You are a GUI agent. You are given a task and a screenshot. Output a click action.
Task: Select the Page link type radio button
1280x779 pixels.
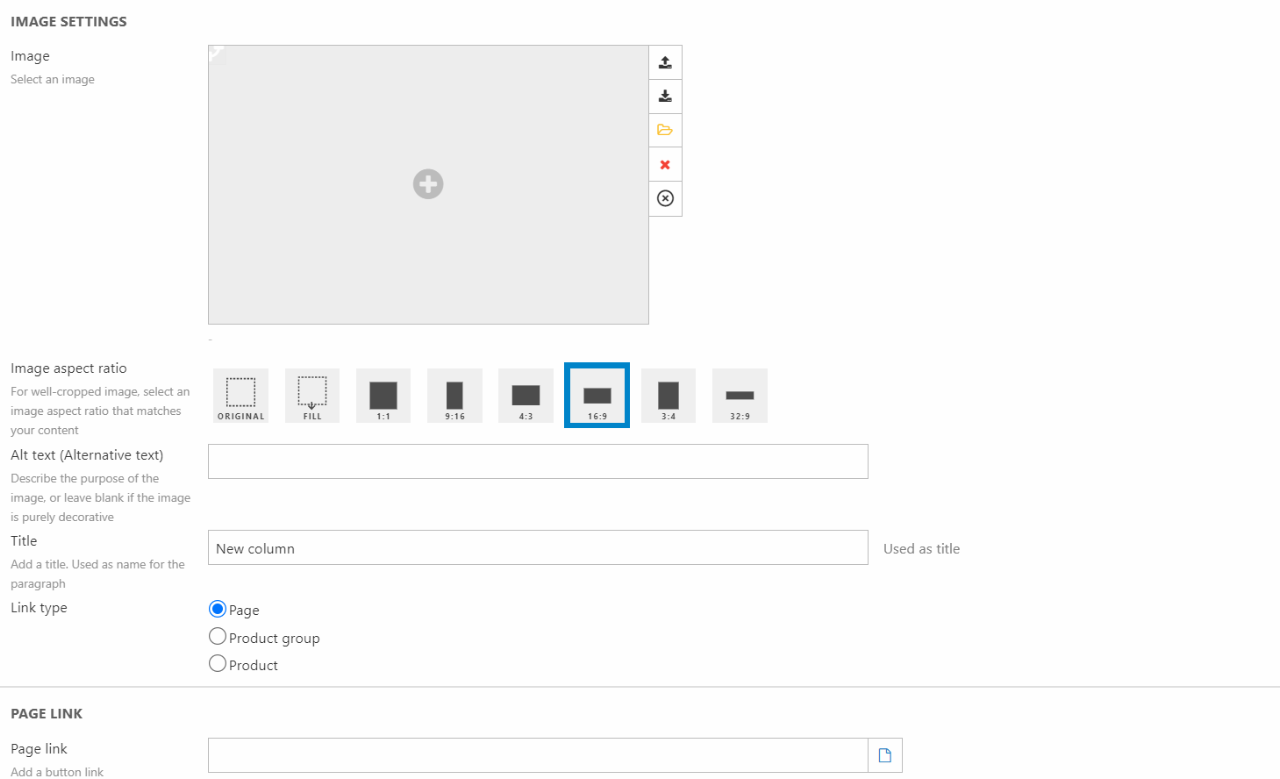pyautogui.click(x=217, y=609)
